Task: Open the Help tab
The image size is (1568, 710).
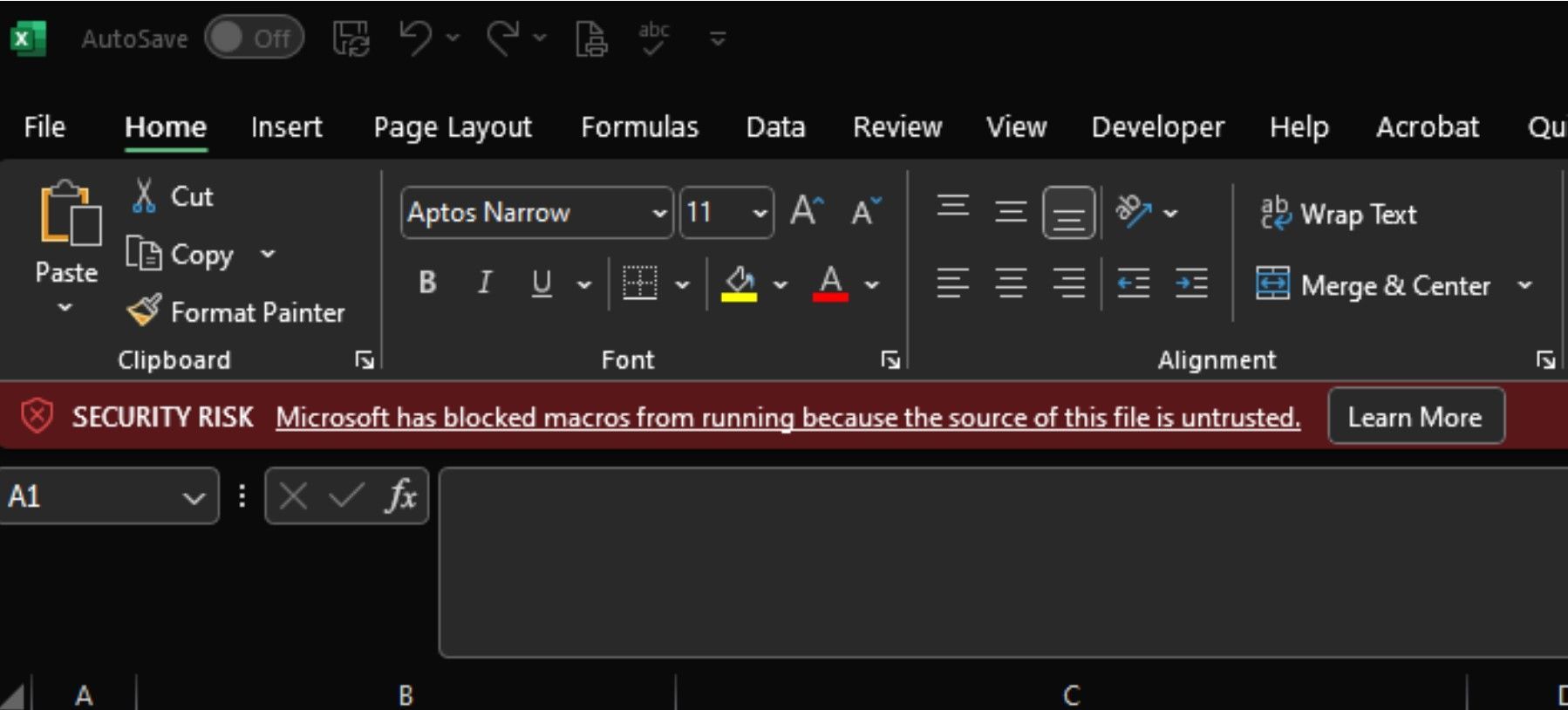Action: point(1299,127)
